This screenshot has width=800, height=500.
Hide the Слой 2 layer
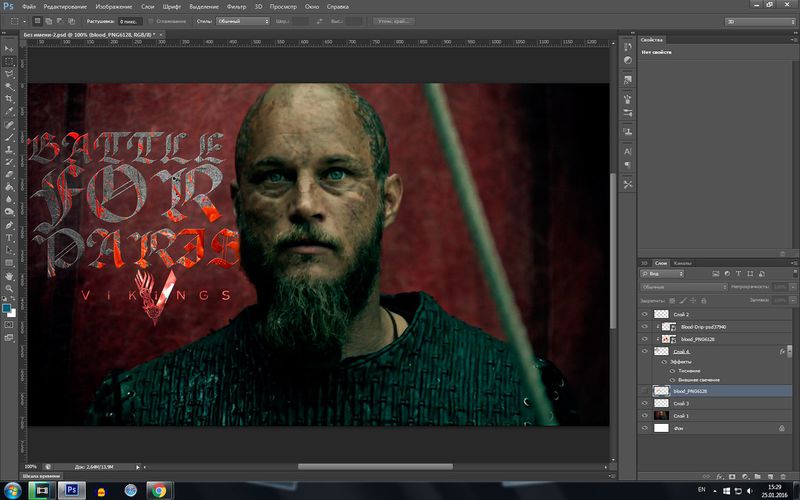645,314
